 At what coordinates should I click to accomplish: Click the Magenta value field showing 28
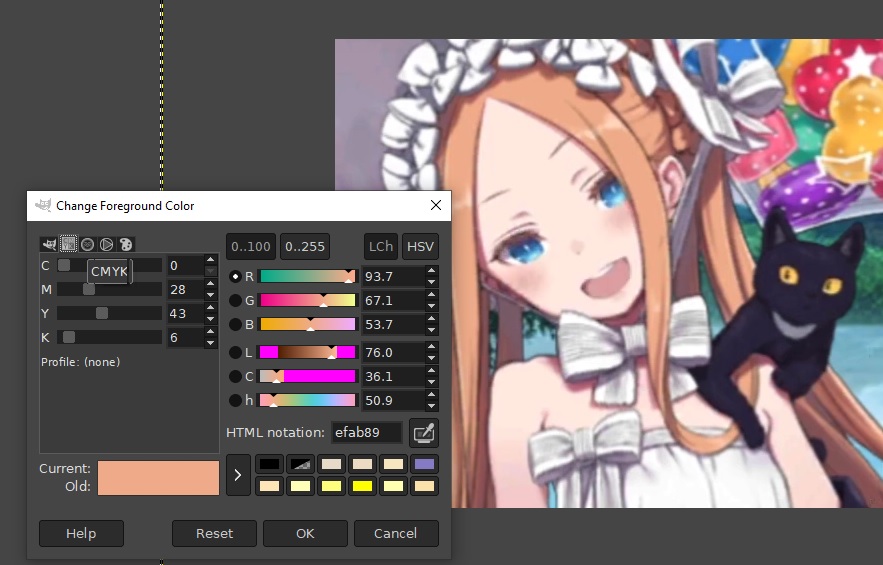[185, 290]
